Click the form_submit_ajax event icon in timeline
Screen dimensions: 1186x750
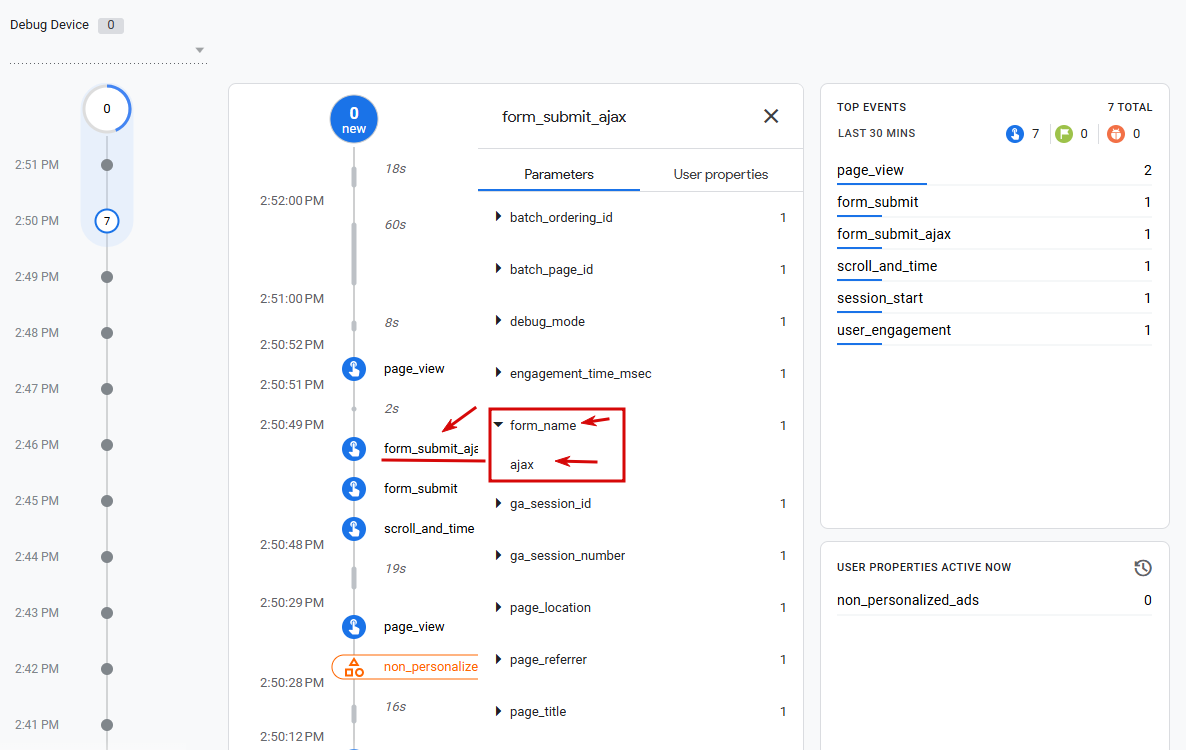point(354,448)
